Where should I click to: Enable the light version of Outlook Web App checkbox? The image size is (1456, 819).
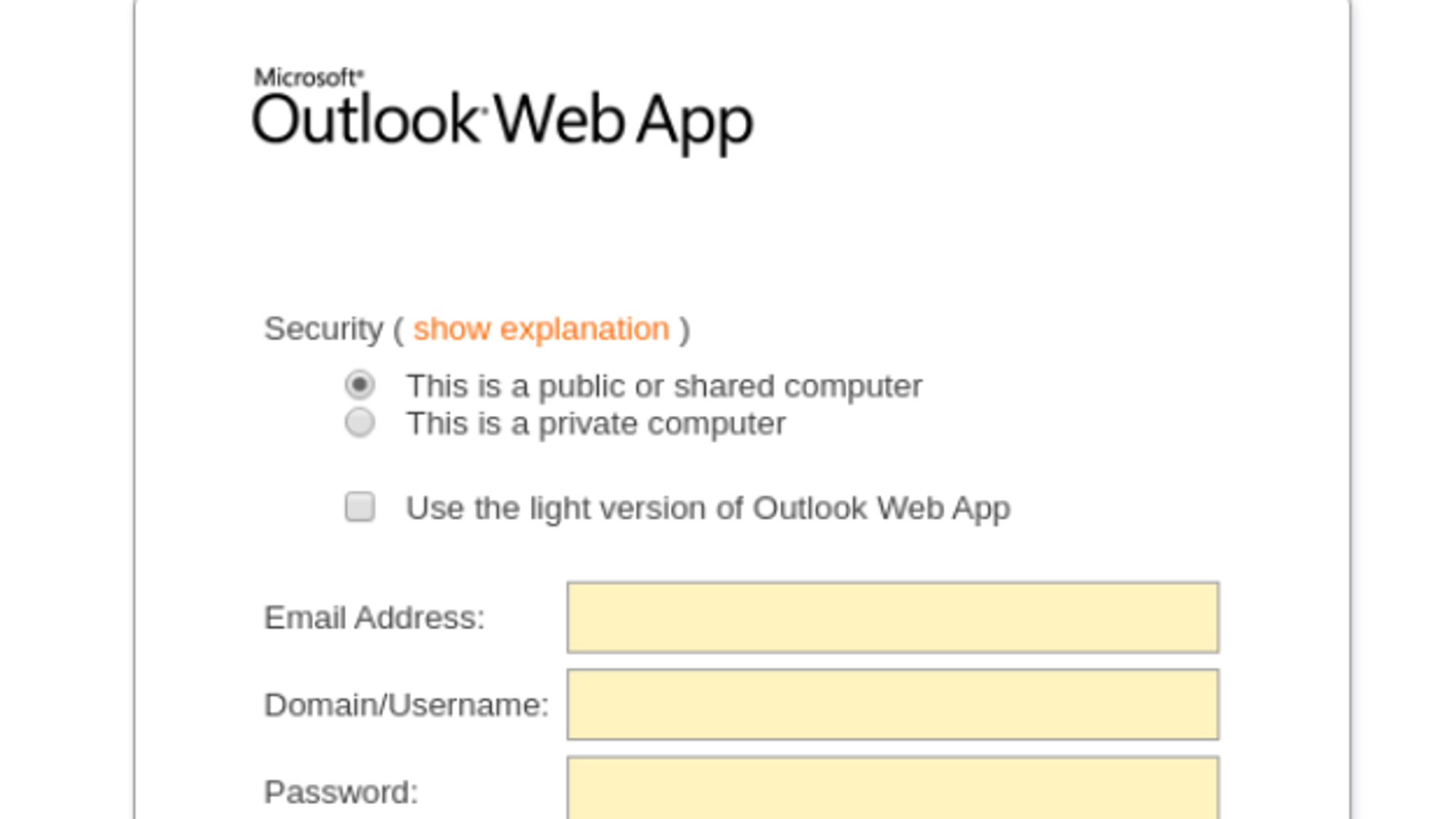(360, 507)
